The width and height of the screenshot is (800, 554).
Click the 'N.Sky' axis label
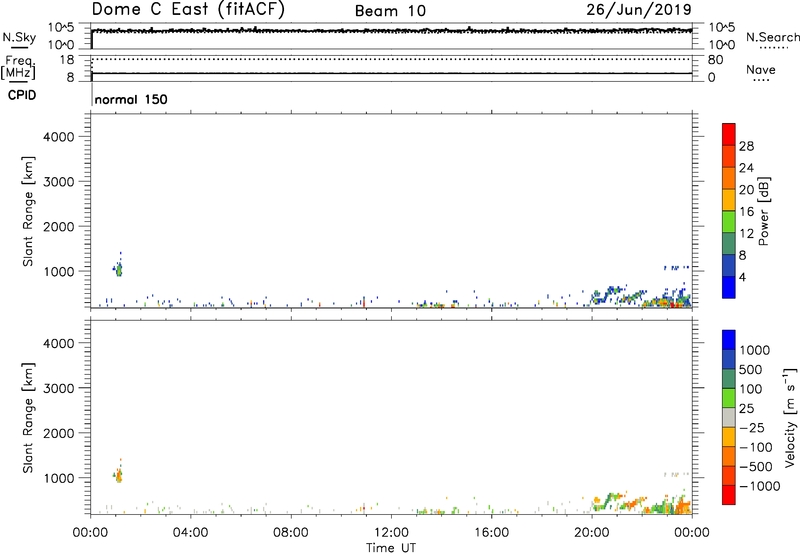[19, 37]
